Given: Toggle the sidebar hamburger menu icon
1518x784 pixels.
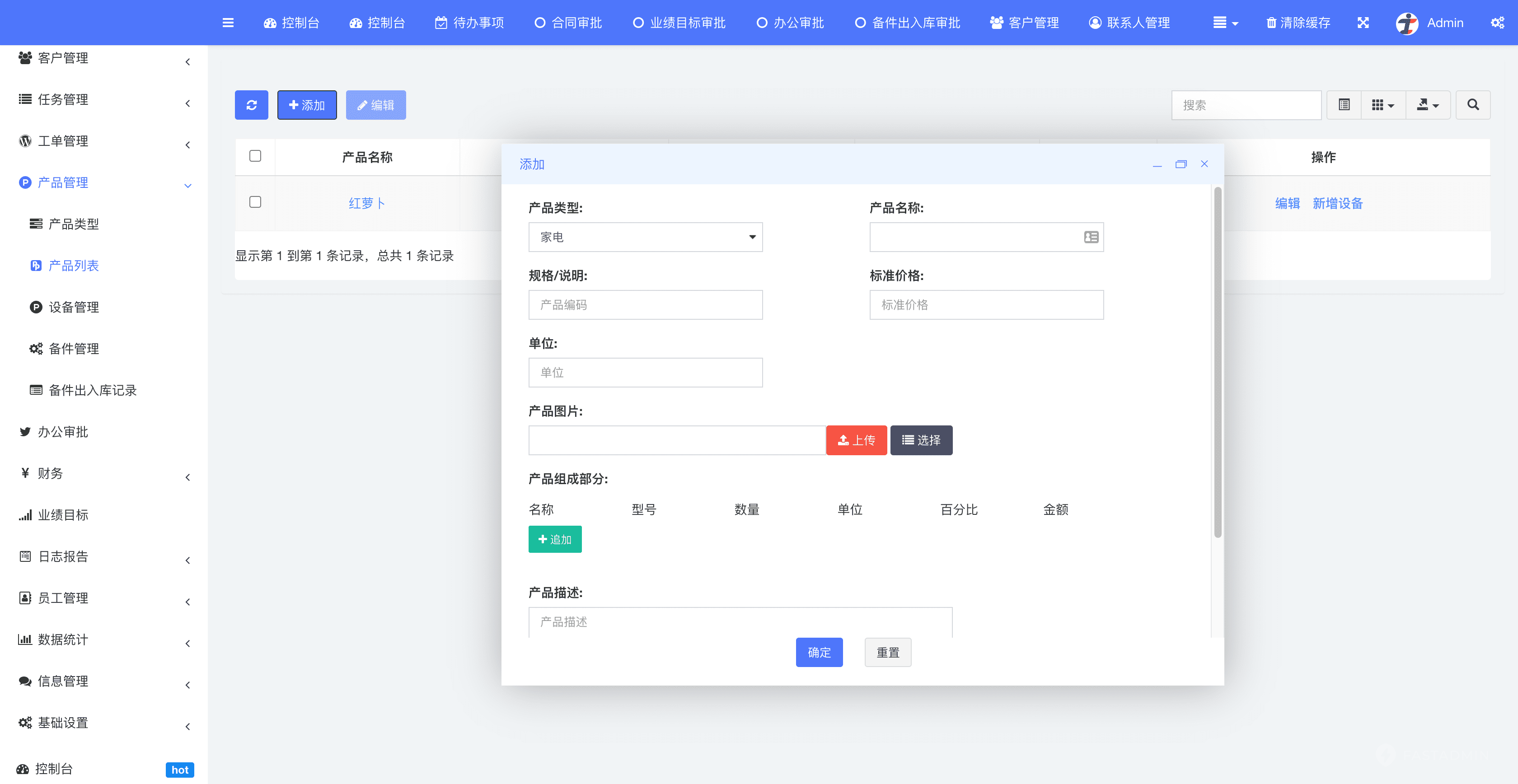Looking at the screenshot, I should click(228, 23).
